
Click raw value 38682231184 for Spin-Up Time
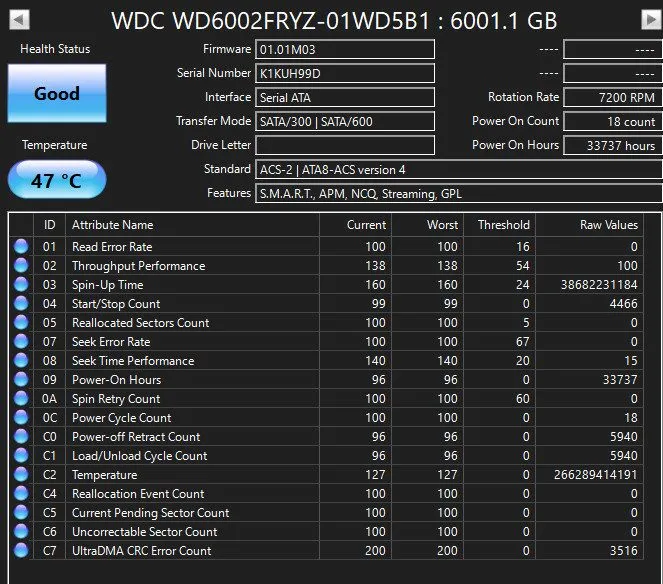coord(599,285)
